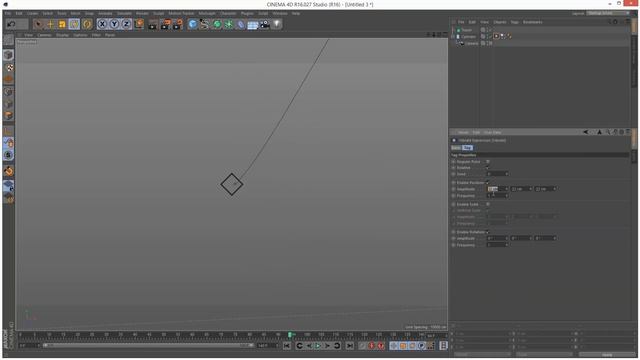
Task: Click the Object Manager search icon
Action: pyautogui.click(x=609, y=22)
